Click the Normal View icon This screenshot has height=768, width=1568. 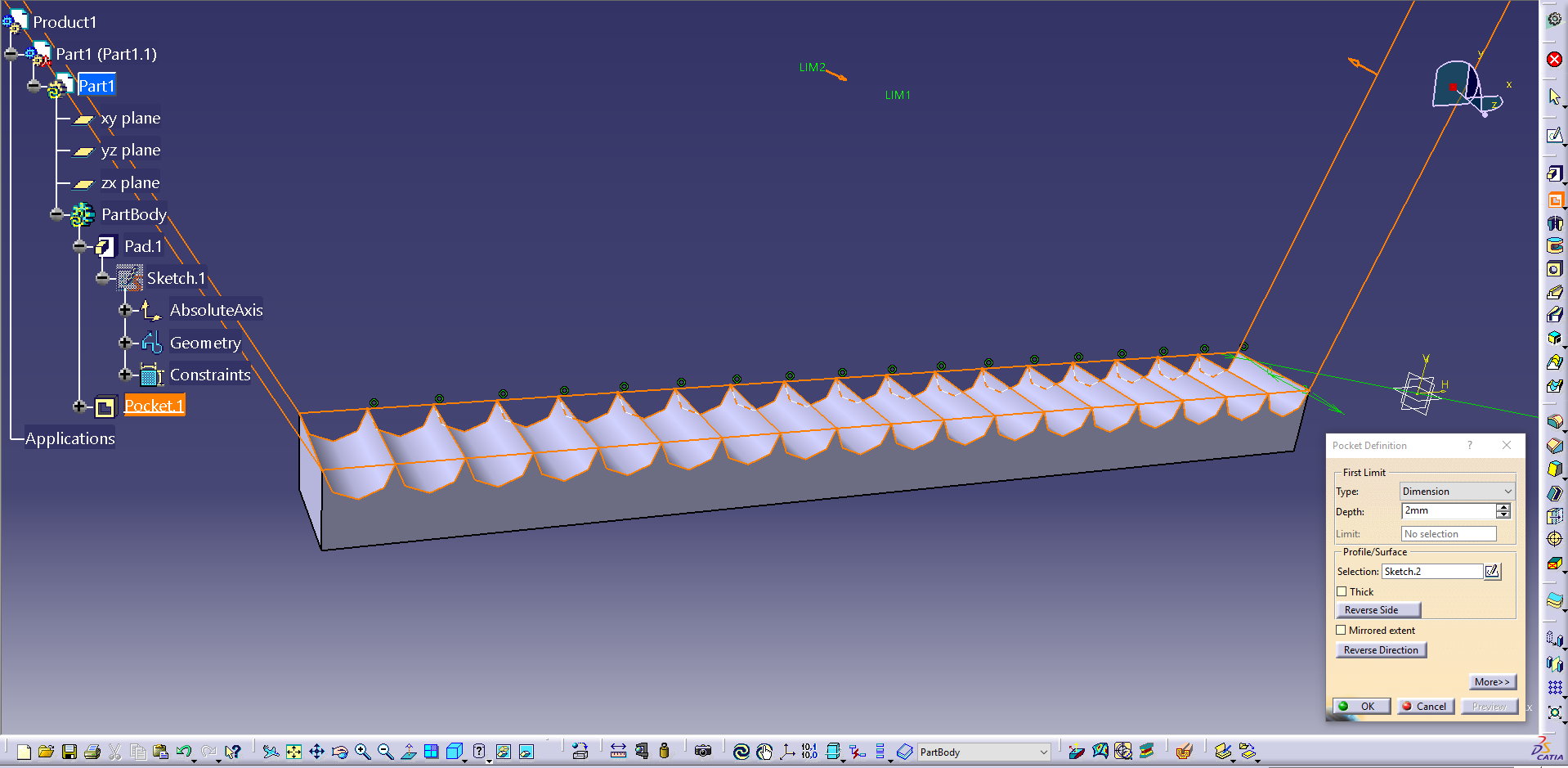click(x=409, y=752)
